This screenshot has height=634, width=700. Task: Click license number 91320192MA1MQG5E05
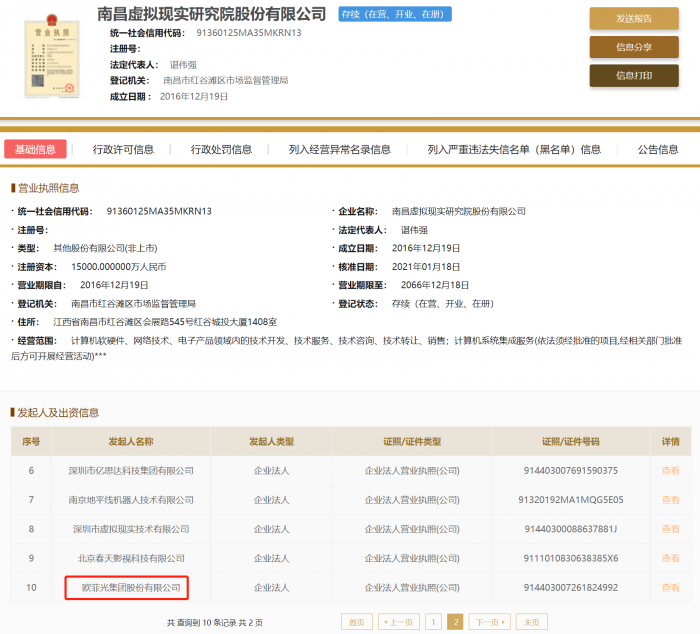pyautogui.click(x=571, y=500)
